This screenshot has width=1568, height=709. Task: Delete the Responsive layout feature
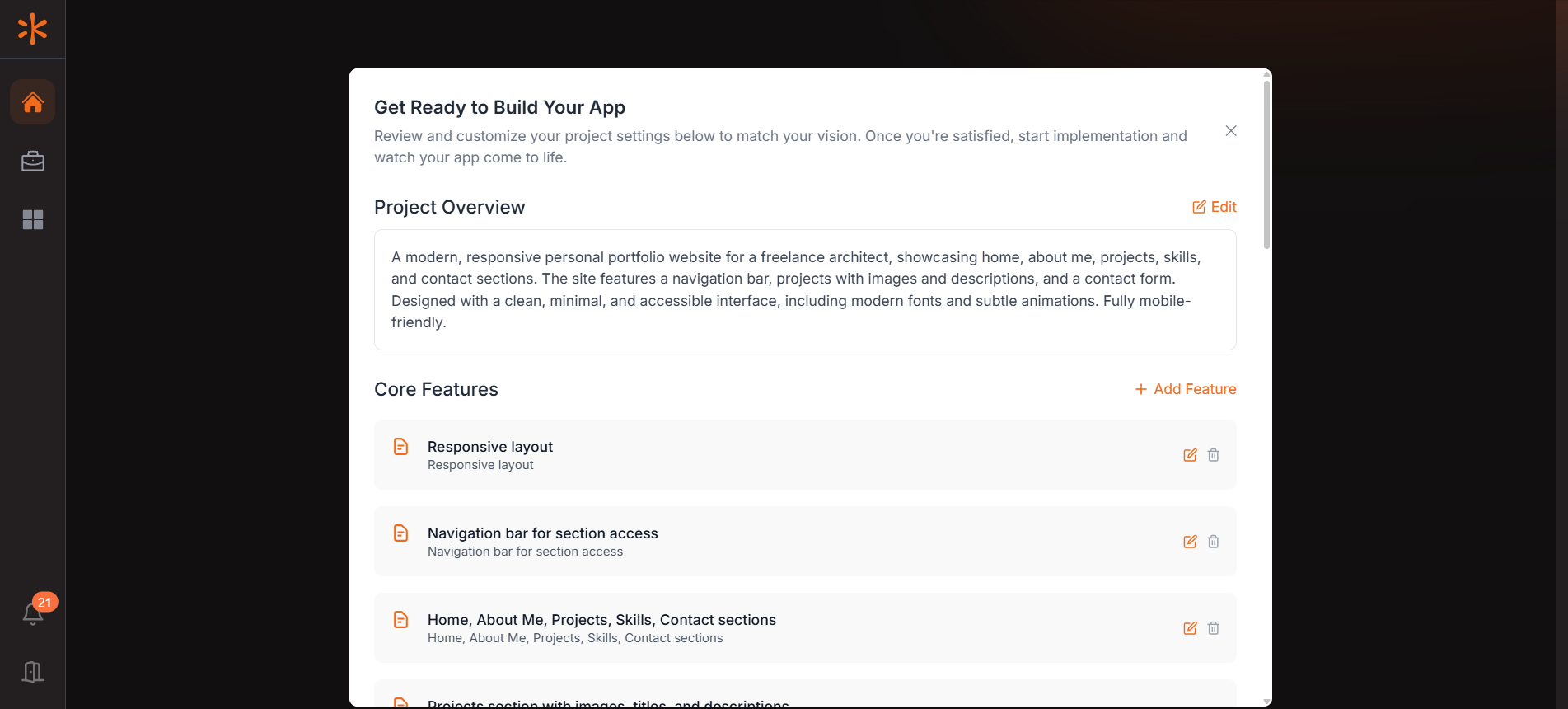(1214, 455)
